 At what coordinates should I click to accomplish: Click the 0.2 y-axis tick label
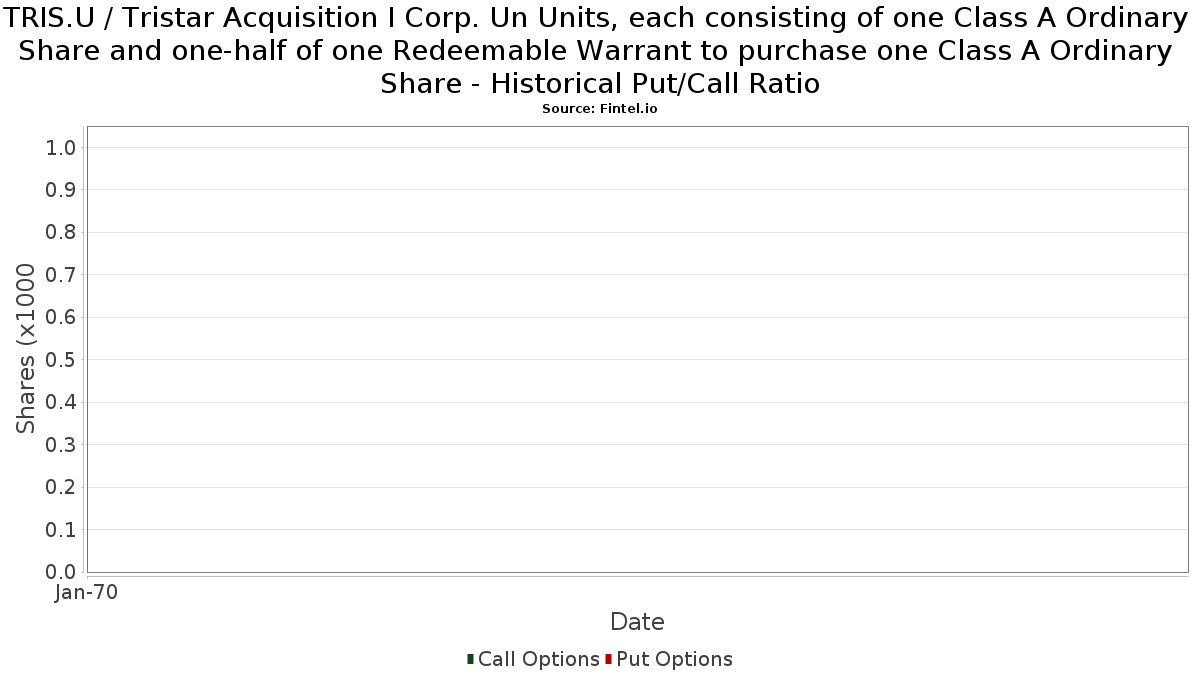click(61, 487)
